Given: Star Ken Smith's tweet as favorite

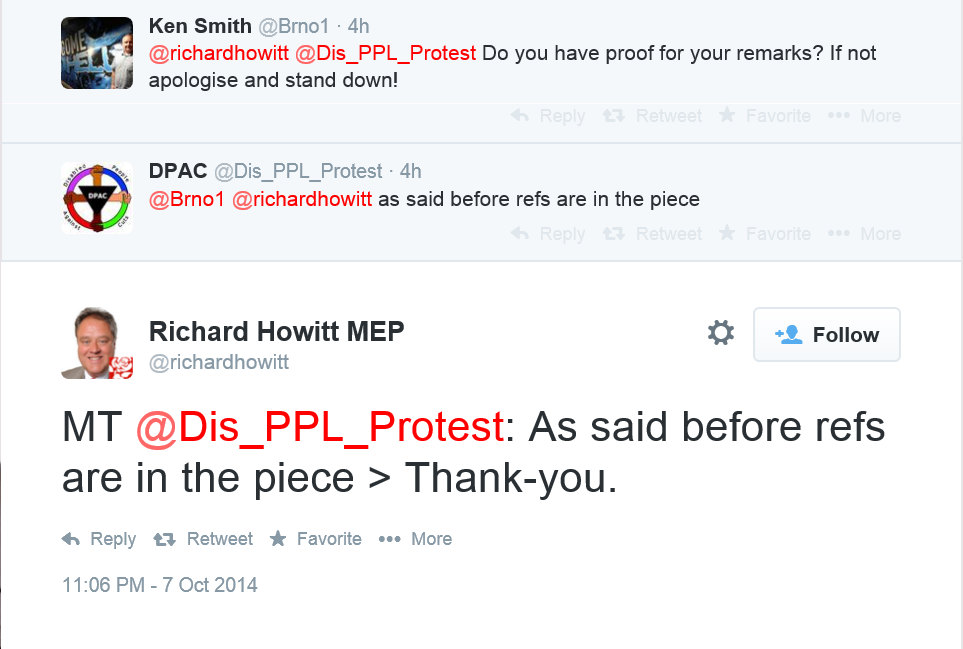Looking at the screenshot, I should pyautogui.click(x=727, y=115).
